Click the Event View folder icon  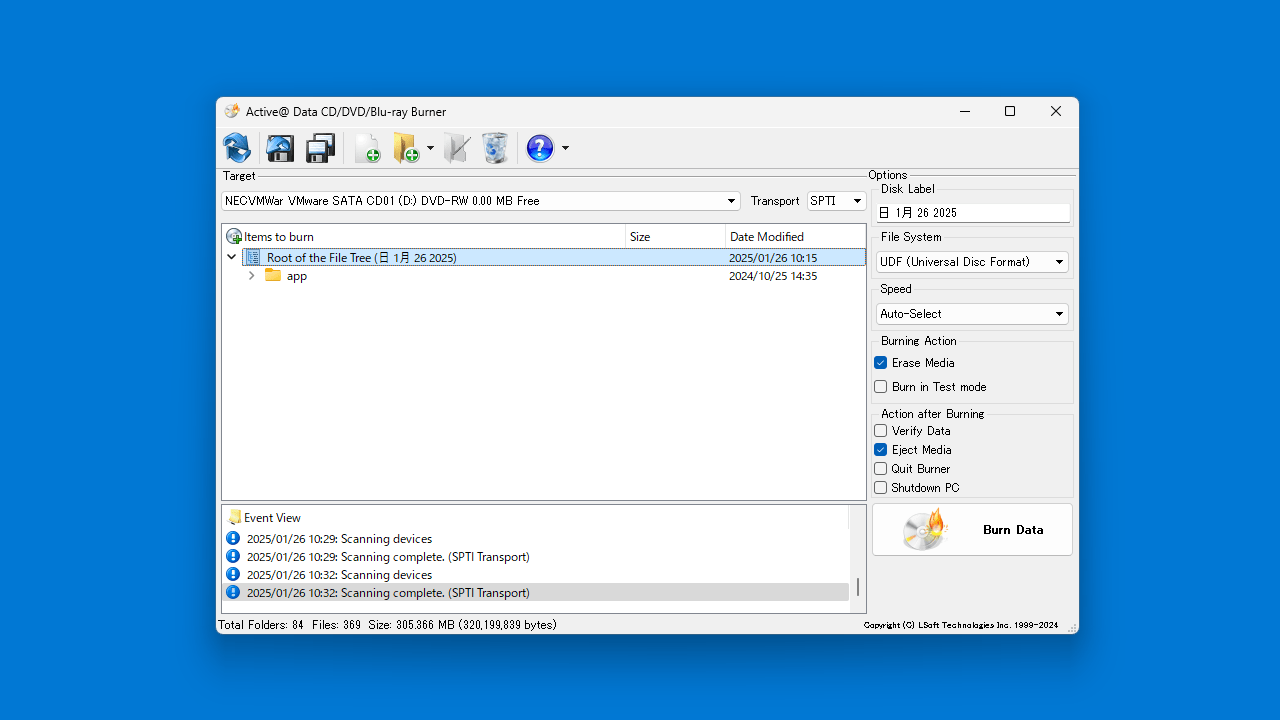point(235,518)
